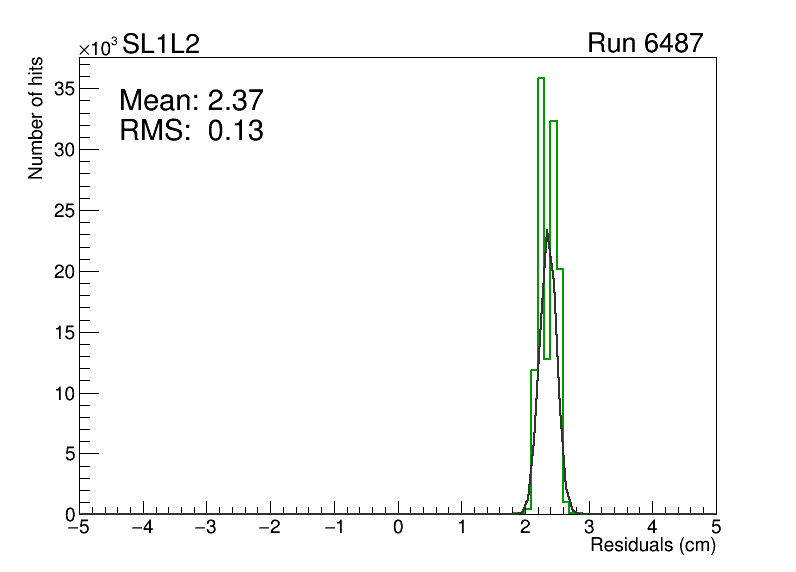Click the Residuals (cm) axis title

(x=653, y=546)
